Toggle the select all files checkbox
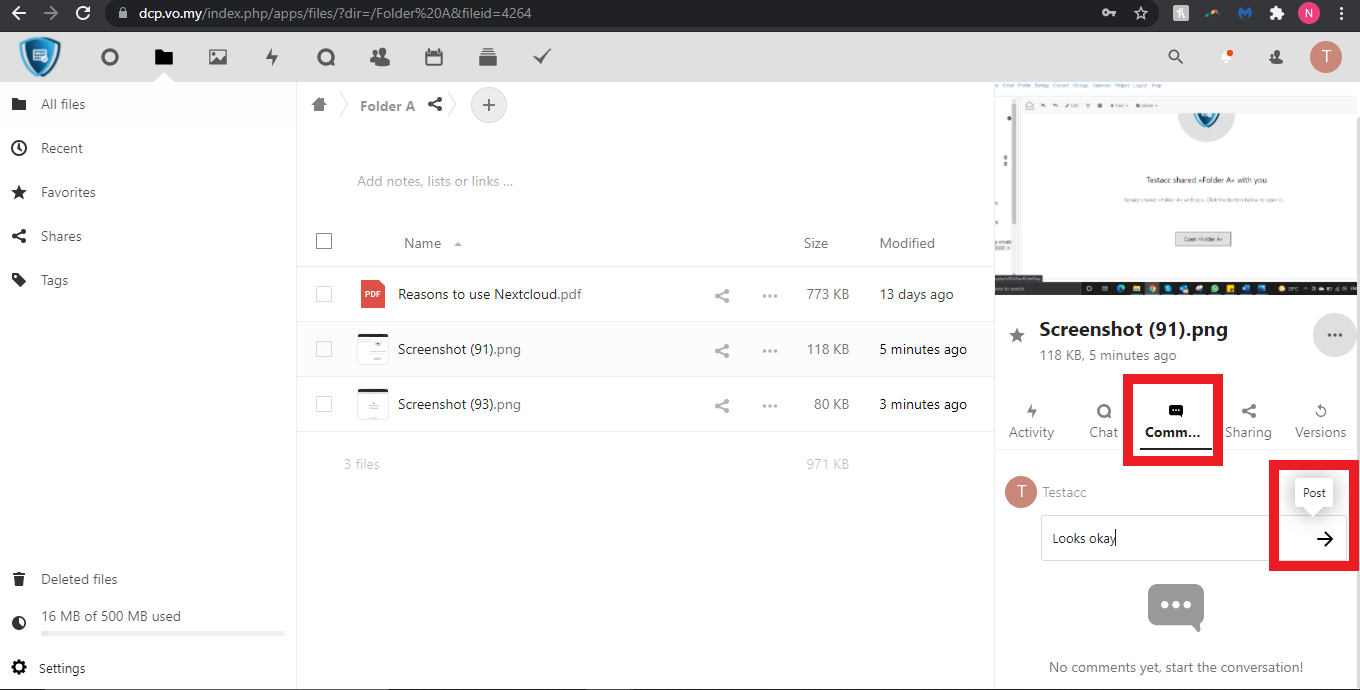This screenshot has width=1360, height=690. [x=324, y=241]
